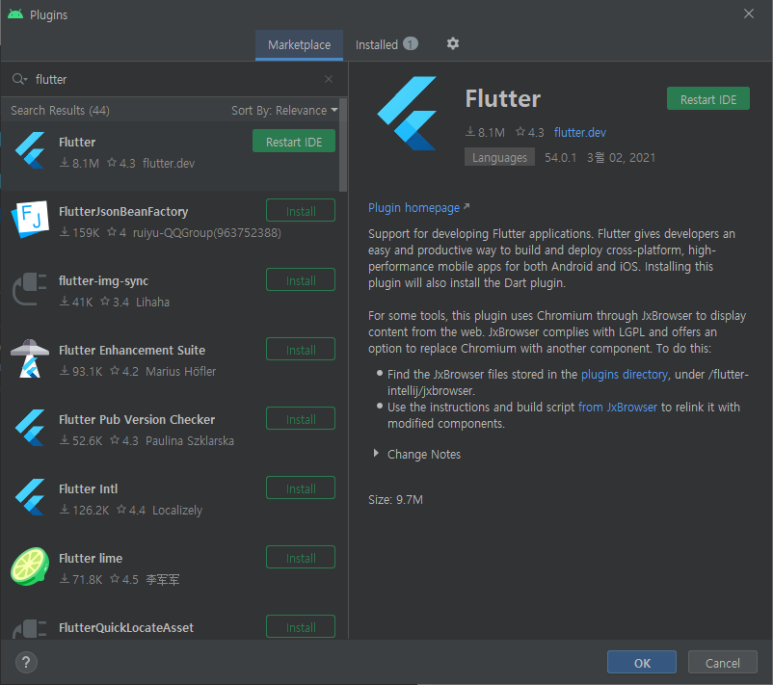Click the Cancel button

tap(722, 662)
